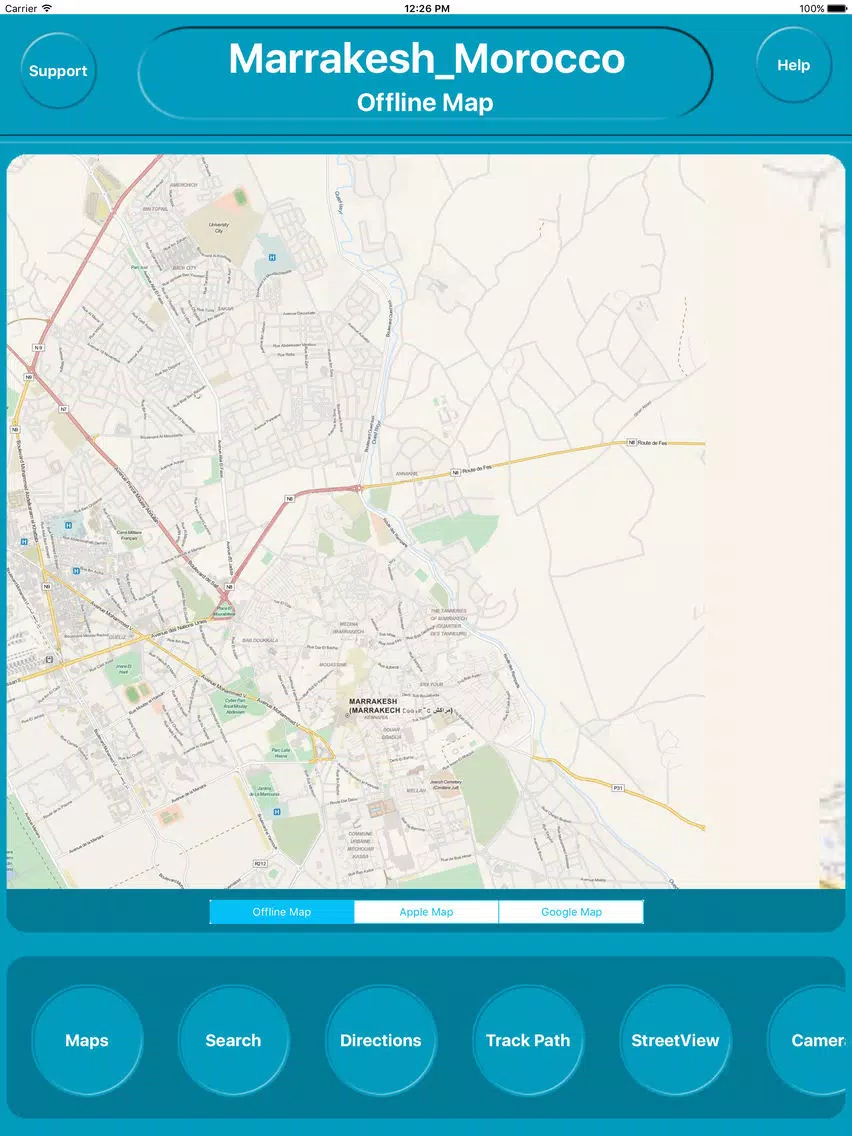Open Directions from the bottom bar
The height and width of the screenshot is (1136, 852).
(380, 1040)
